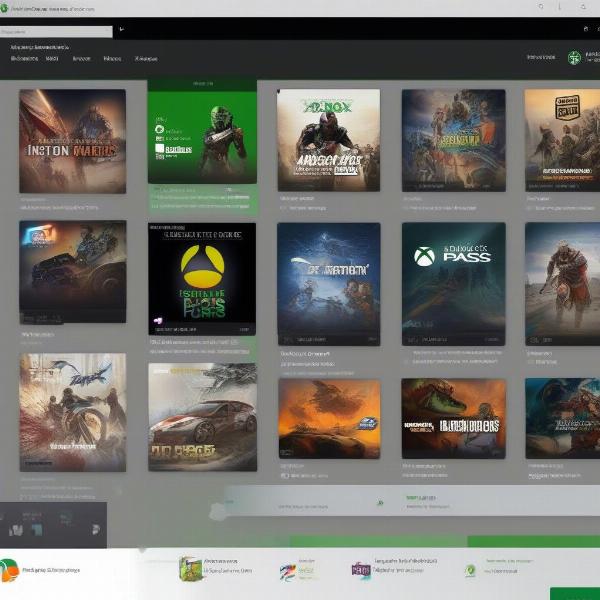Select the second short navigation tab

tap(52, 59)
